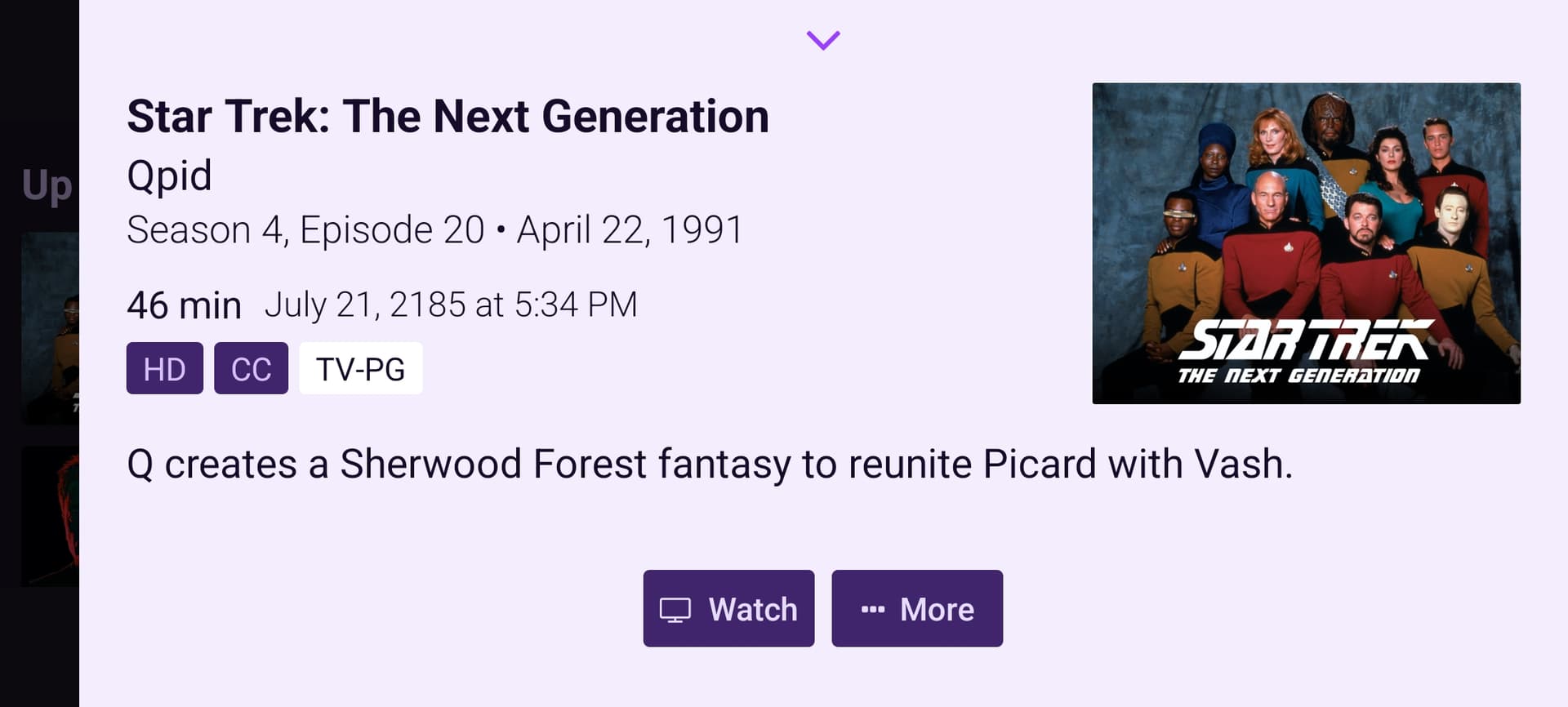The width and height of the screenshot is (1568, 707).
Task: Click the three-dots icon in More button
Action: pos(873,609)
